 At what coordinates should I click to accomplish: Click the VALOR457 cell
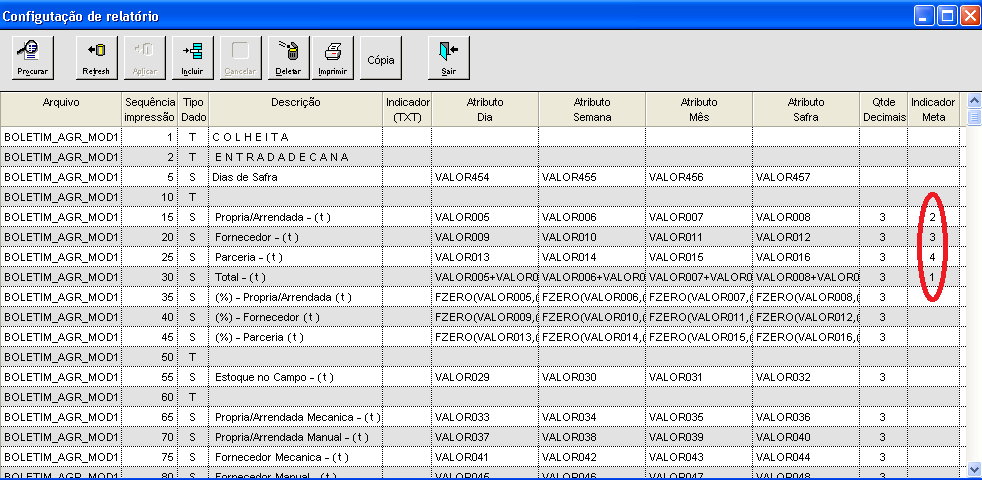(x=806, y=177)
